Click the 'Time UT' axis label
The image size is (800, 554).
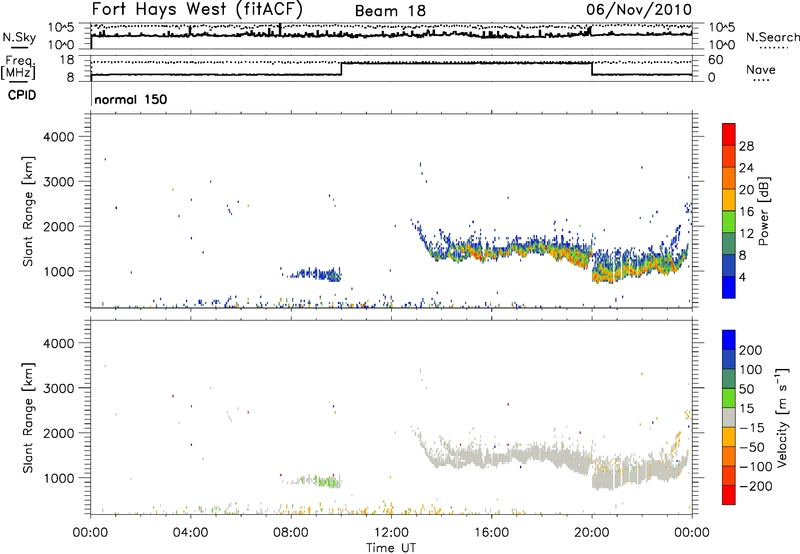(391, 548)
